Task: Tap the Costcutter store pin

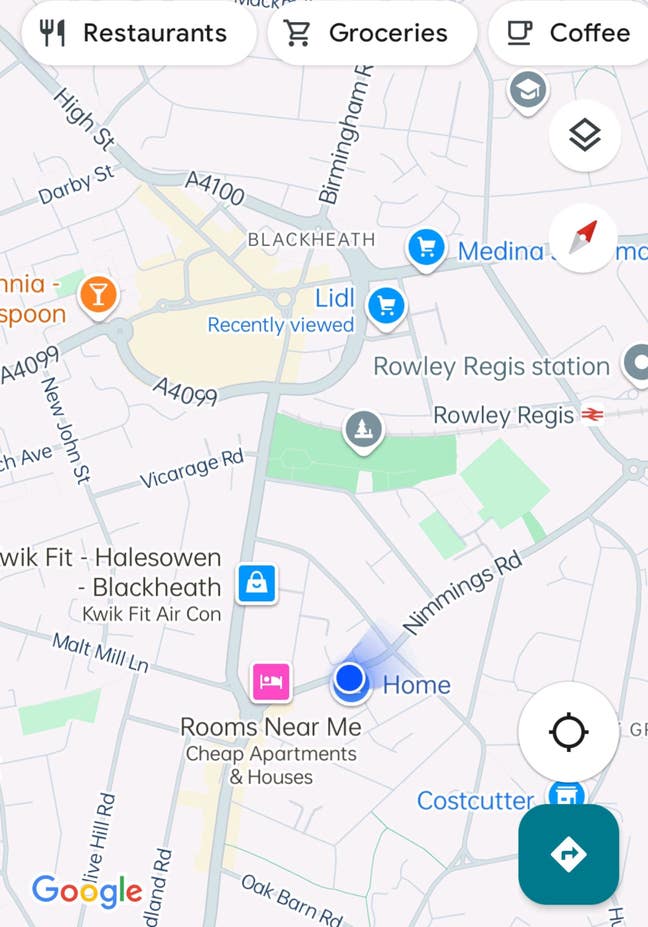Action: pyautogui.click(x=566, y=795)
